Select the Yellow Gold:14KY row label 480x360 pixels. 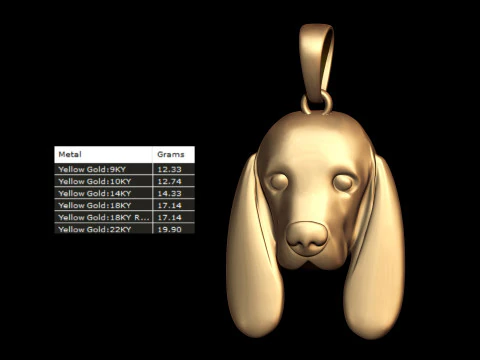[95, 193]
